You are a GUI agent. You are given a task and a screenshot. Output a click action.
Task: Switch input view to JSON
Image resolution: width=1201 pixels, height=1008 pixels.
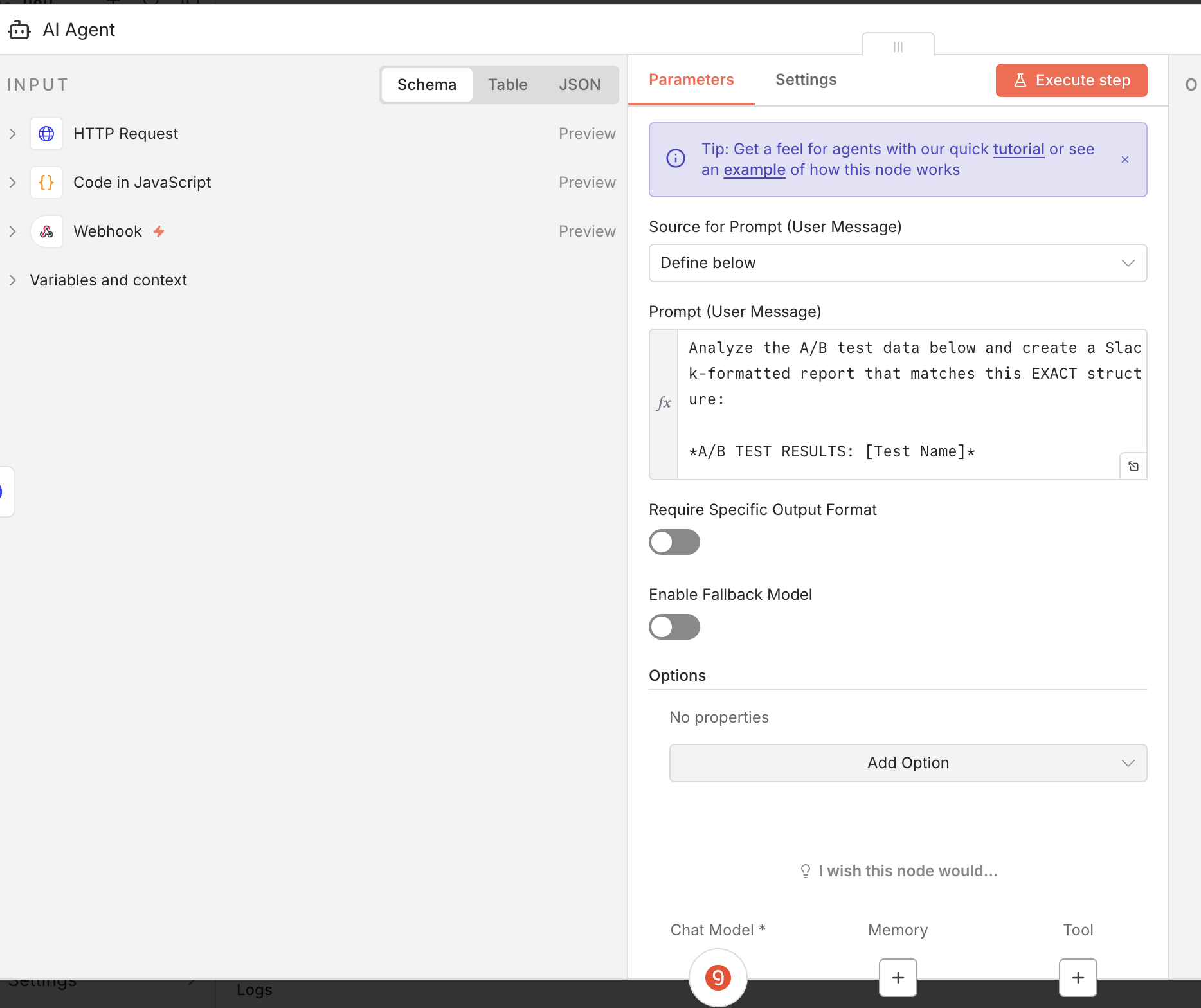tap(579, 85)
